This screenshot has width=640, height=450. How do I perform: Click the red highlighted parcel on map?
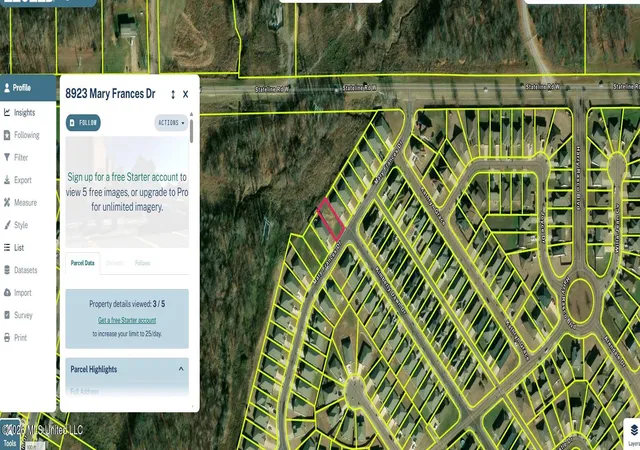[x=331, y=220]
